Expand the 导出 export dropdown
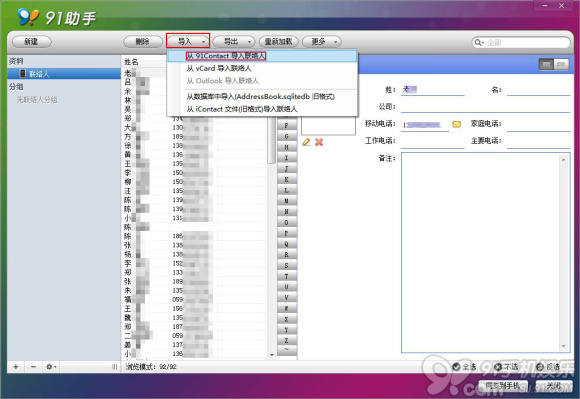The width and height of the screenshot is (580, 399). coord(250,42)
